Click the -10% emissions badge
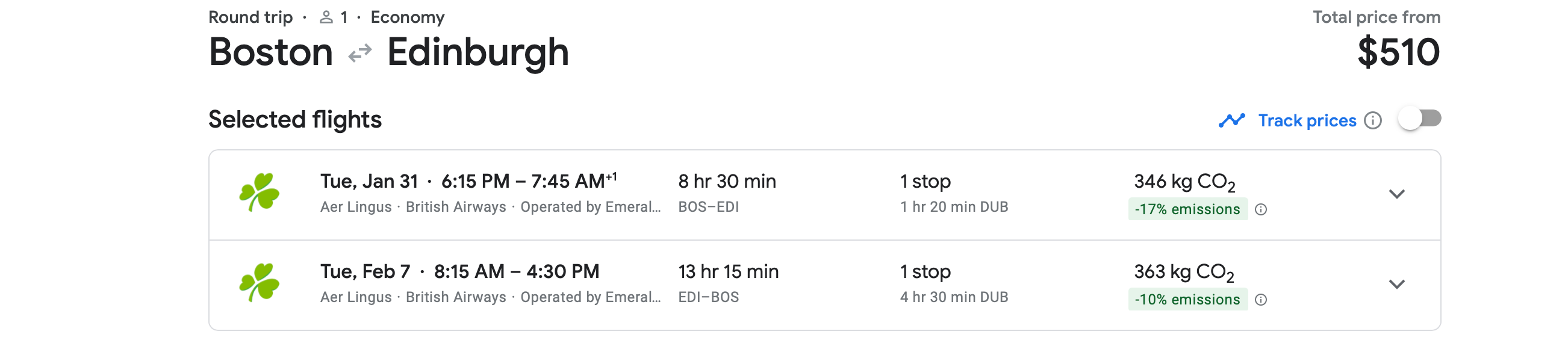1568x355 pixels. pyautogui.click(x=1187, y=300)
